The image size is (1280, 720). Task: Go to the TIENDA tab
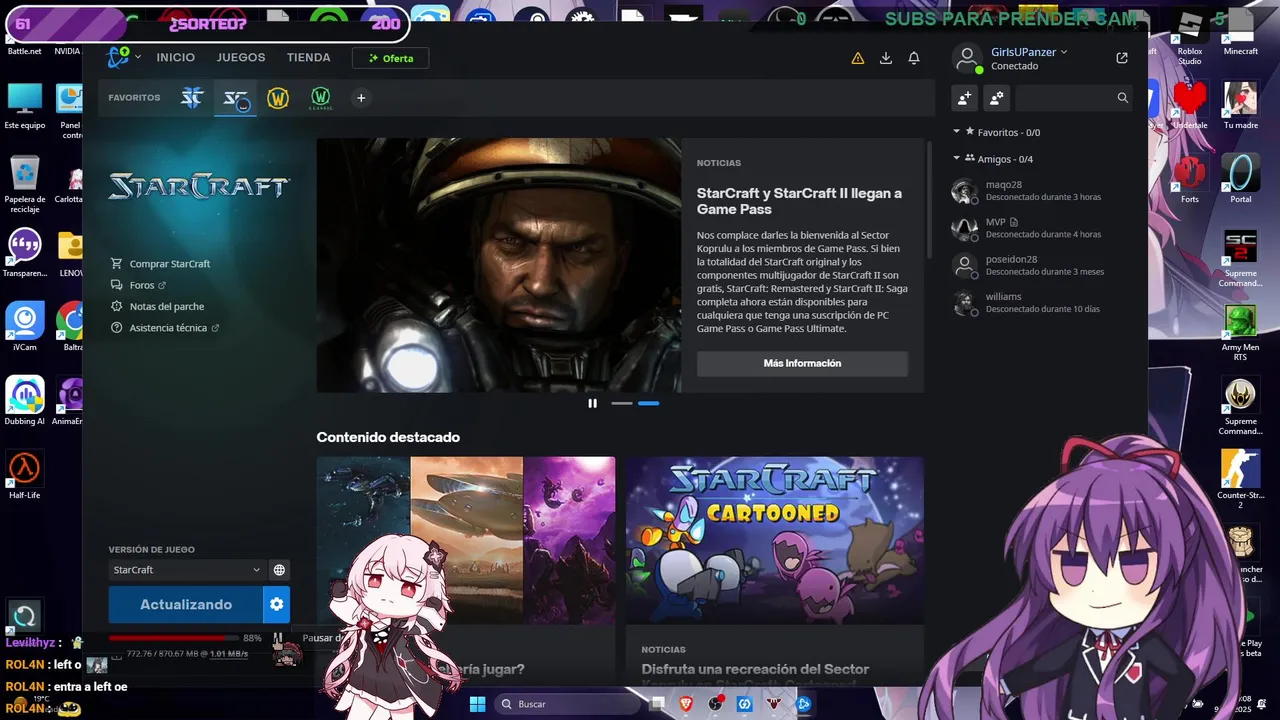[x=309, y=58]
